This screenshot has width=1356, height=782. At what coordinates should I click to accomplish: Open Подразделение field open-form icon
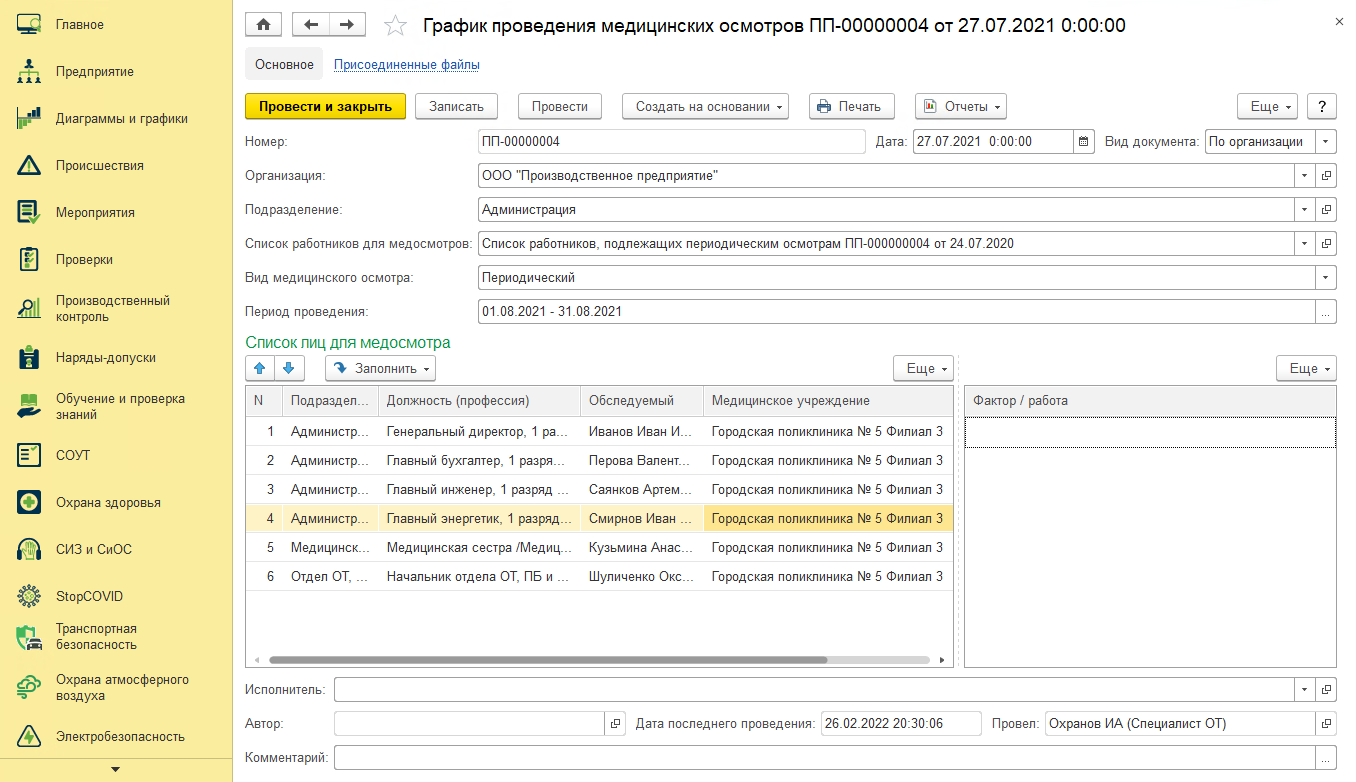coord(1327,210)
